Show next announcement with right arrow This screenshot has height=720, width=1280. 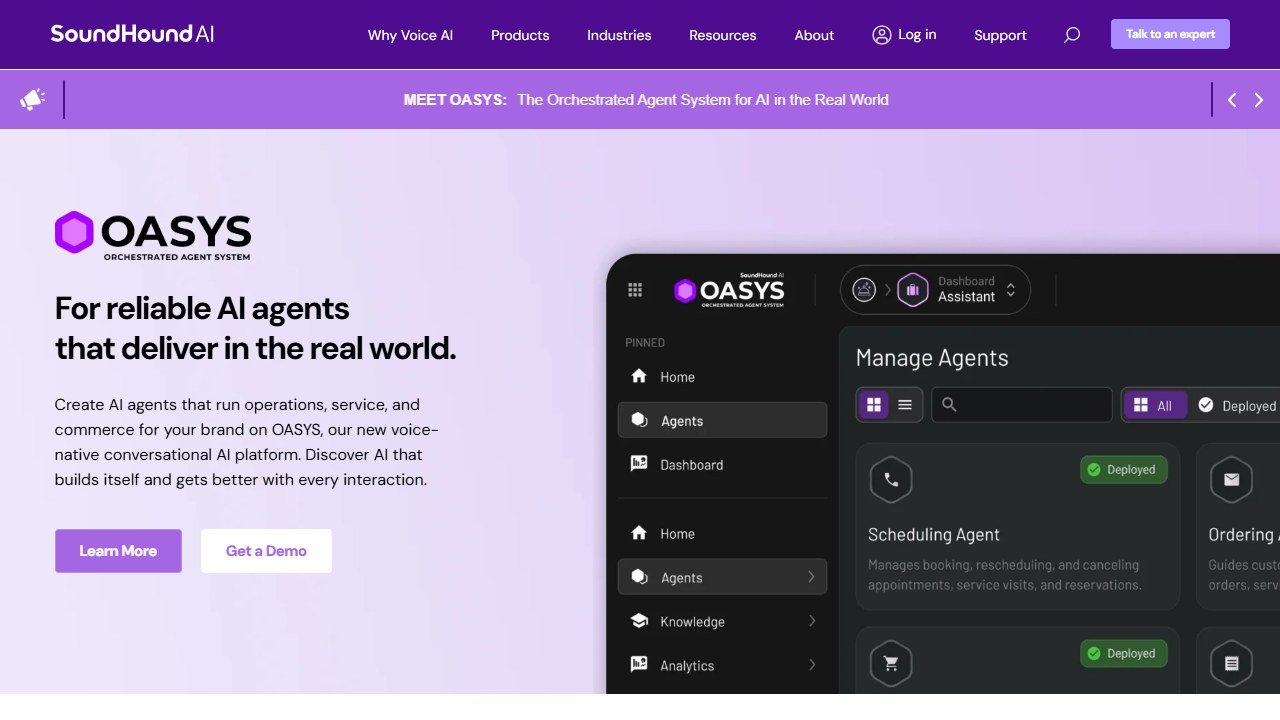[x=1259, y=100]
